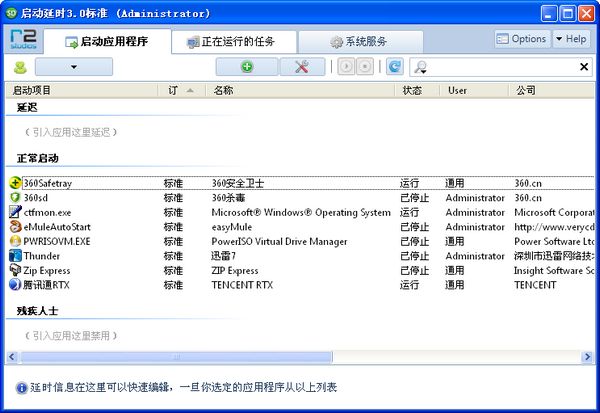Clear the search box with X
This screenshot has height=413, width=600.
(x=584, y=67)
